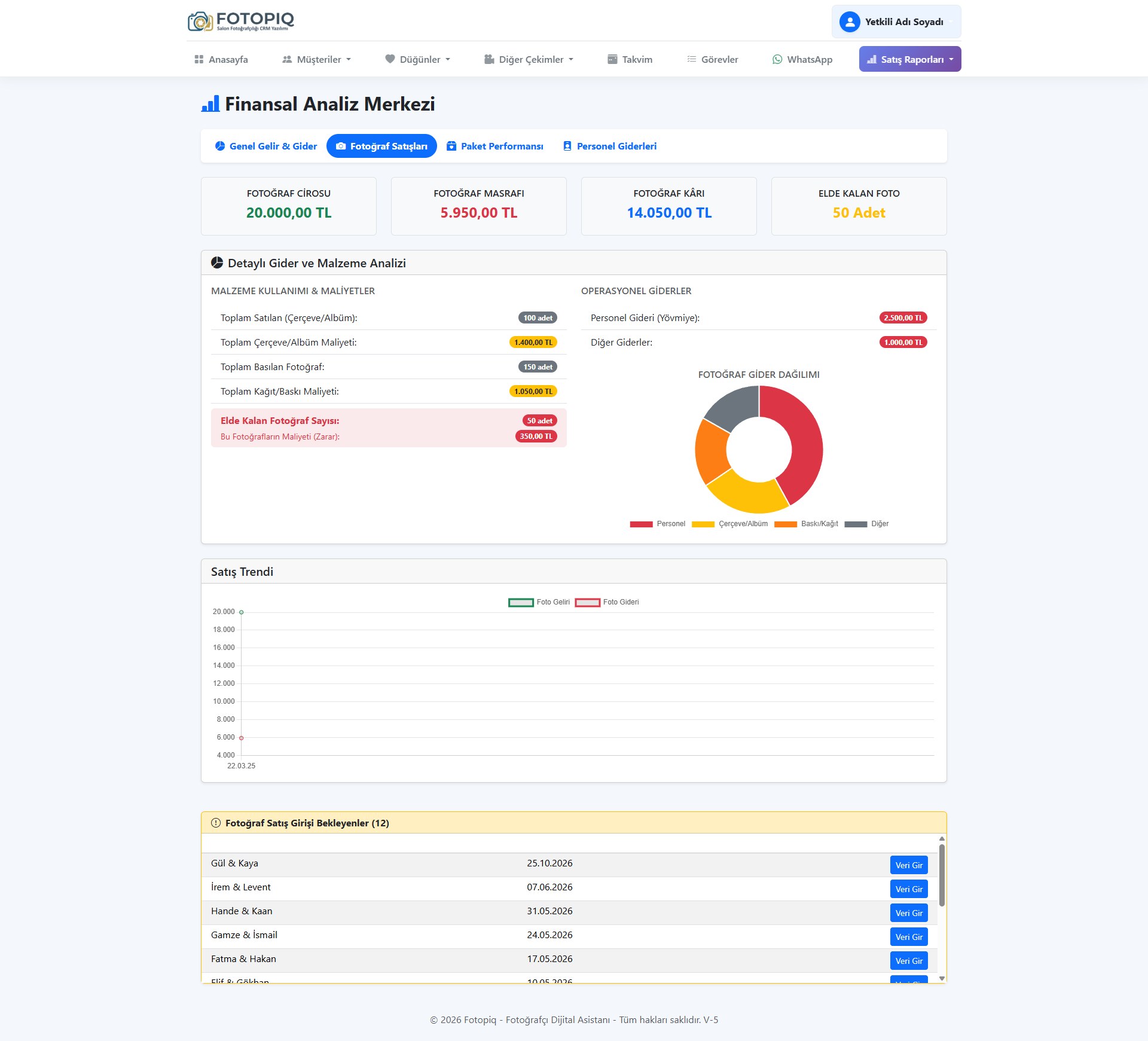Image resolution: width=1148 pixels, height=1041 pixels.
Task: Click the Takvim calendar icon
Action: (x=612, y=59)
